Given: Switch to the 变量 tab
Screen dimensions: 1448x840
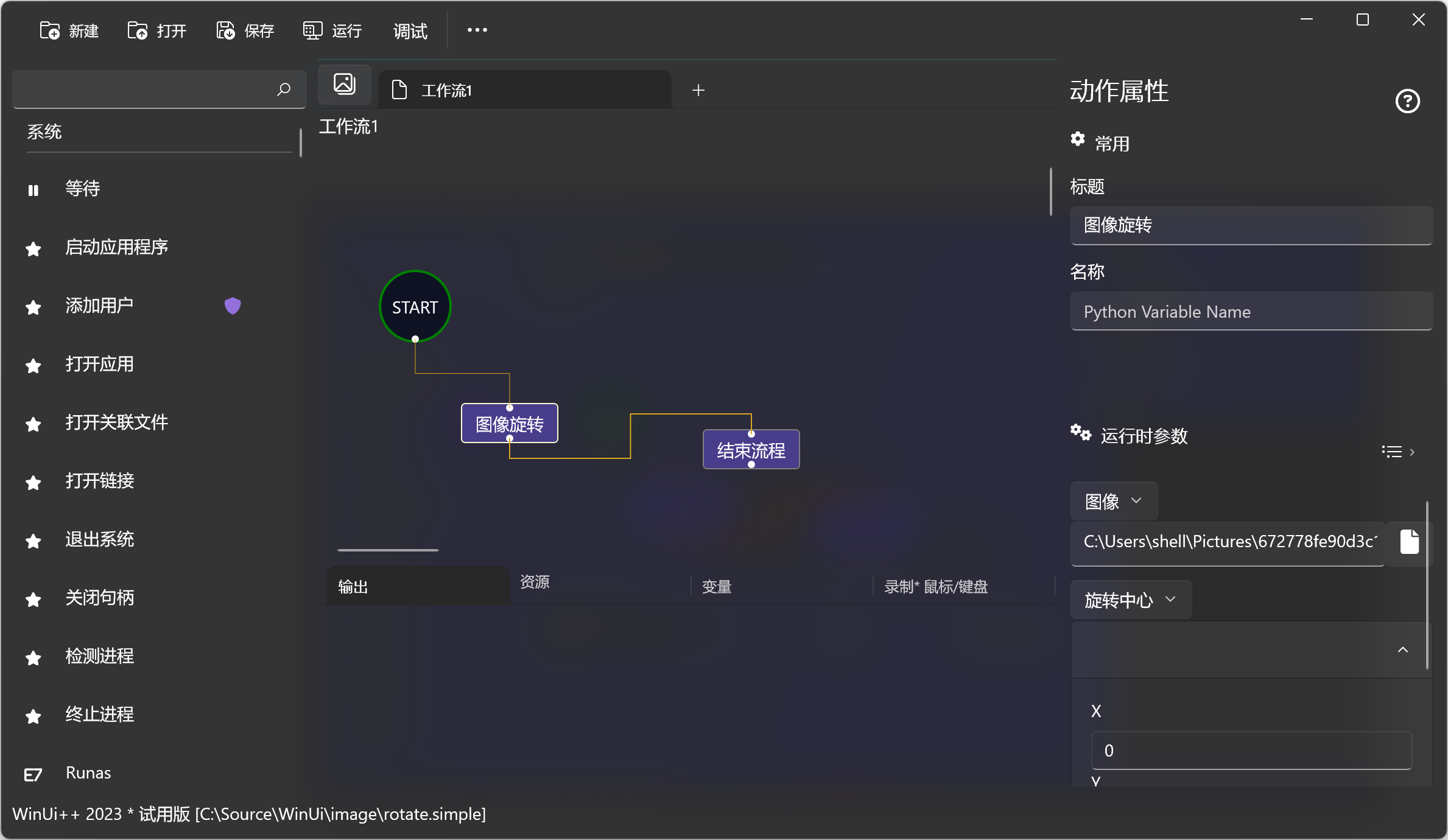Looking at the screenshot, I should (717, 586).
